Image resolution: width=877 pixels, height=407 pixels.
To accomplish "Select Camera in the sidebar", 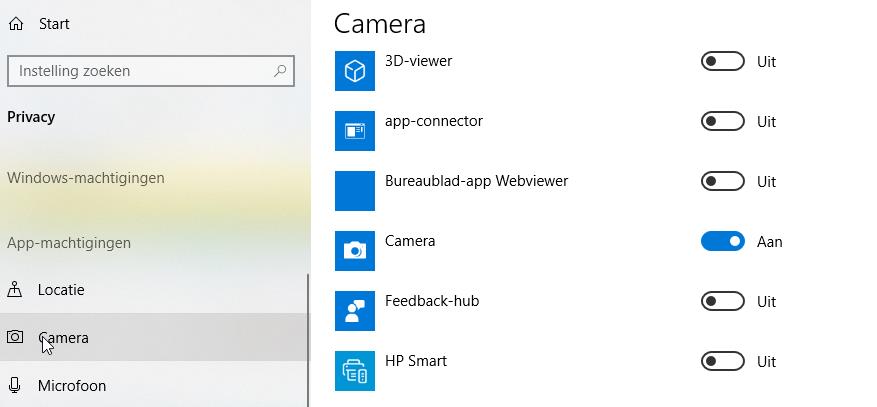I will [64, 338].
